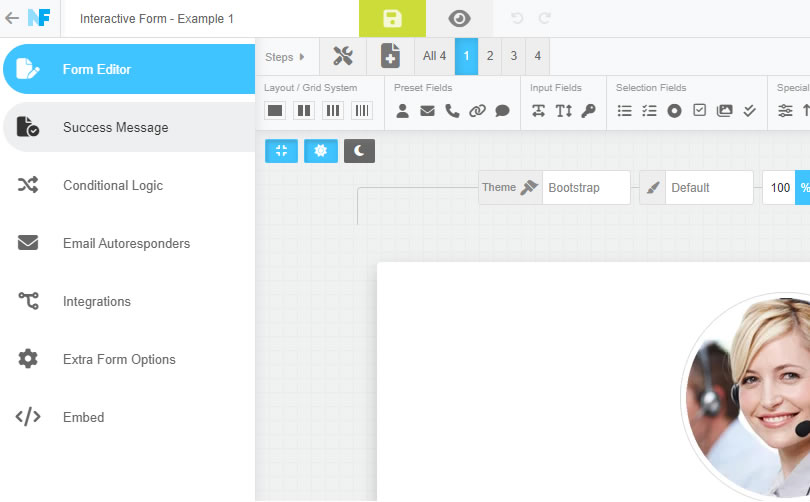This screenshot has width=810, height=502.
Task: Switch to dark mode moon button
Action: [360, 151]
